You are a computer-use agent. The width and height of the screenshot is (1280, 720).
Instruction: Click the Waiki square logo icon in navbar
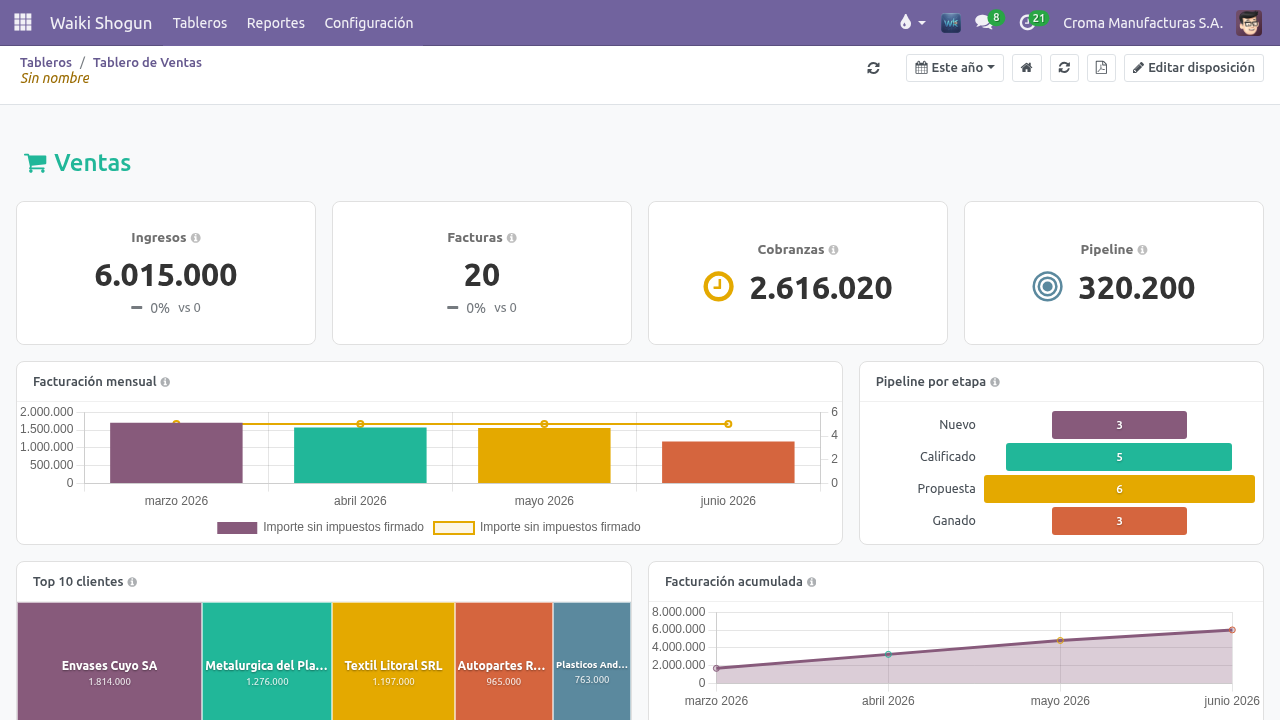tap(951, 22)
